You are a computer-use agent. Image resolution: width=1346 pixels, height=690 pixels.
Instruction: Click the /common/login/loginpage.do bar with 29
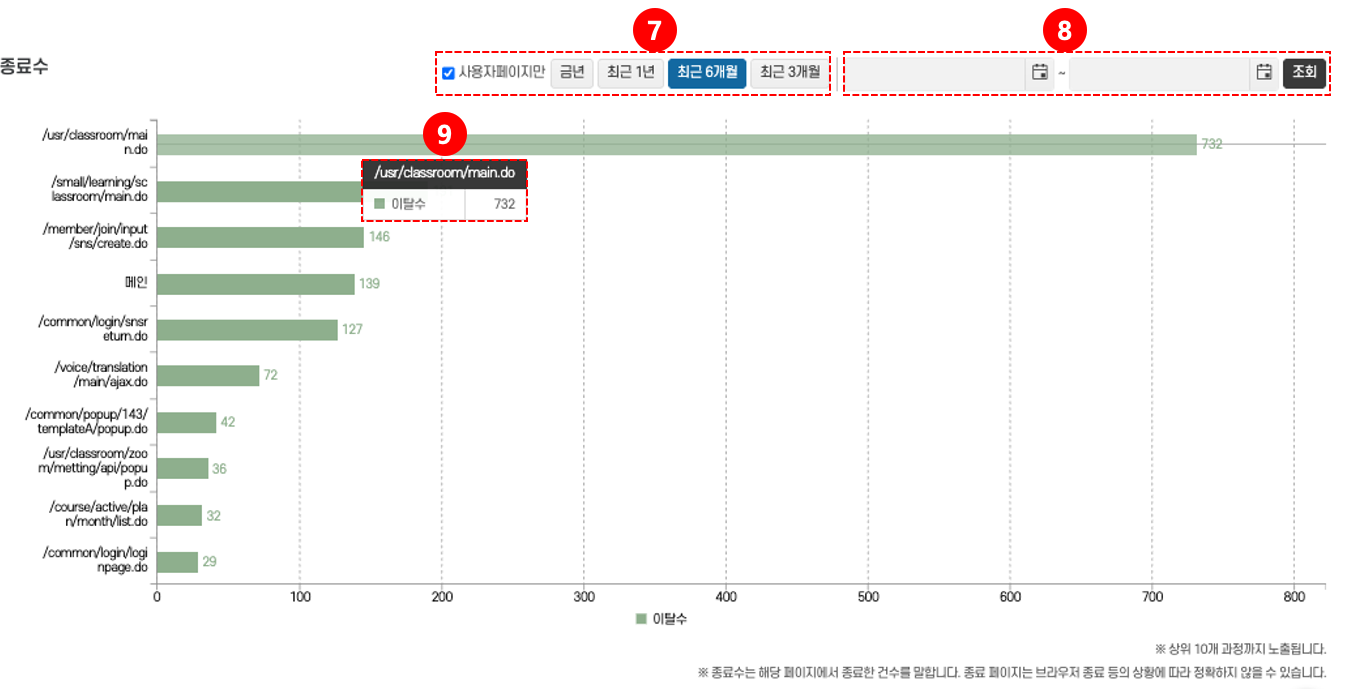click(x=178, y=562)
